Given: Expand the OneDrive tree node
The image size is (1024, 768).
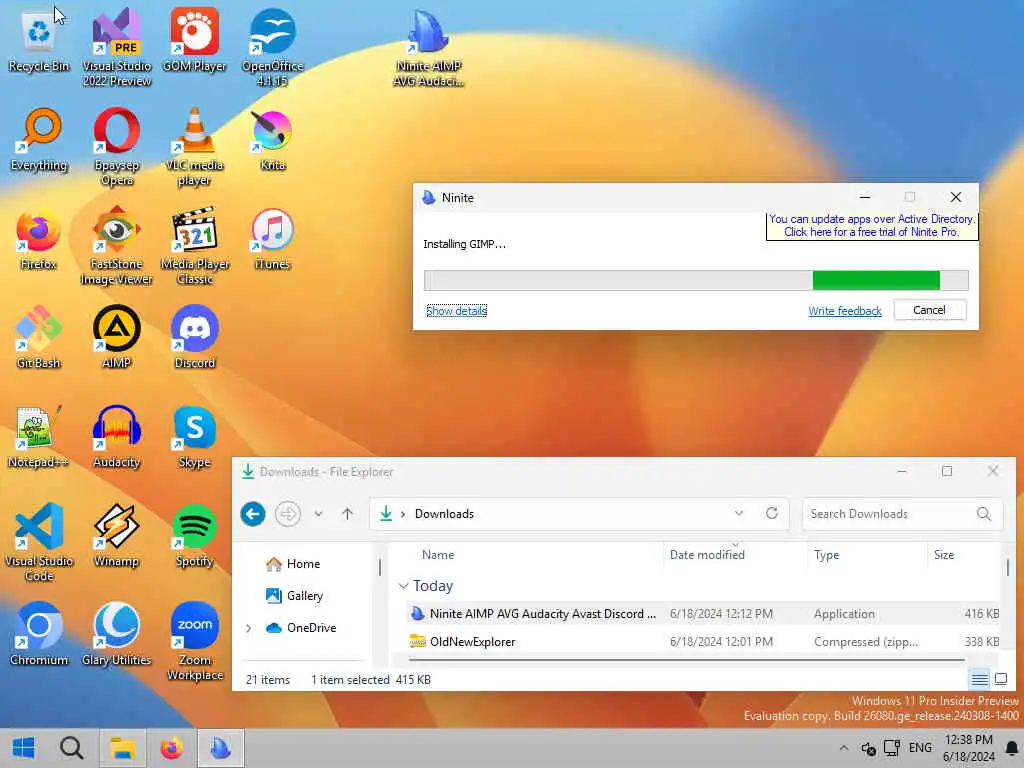Looking at the screenshot, I should [248, 628].
